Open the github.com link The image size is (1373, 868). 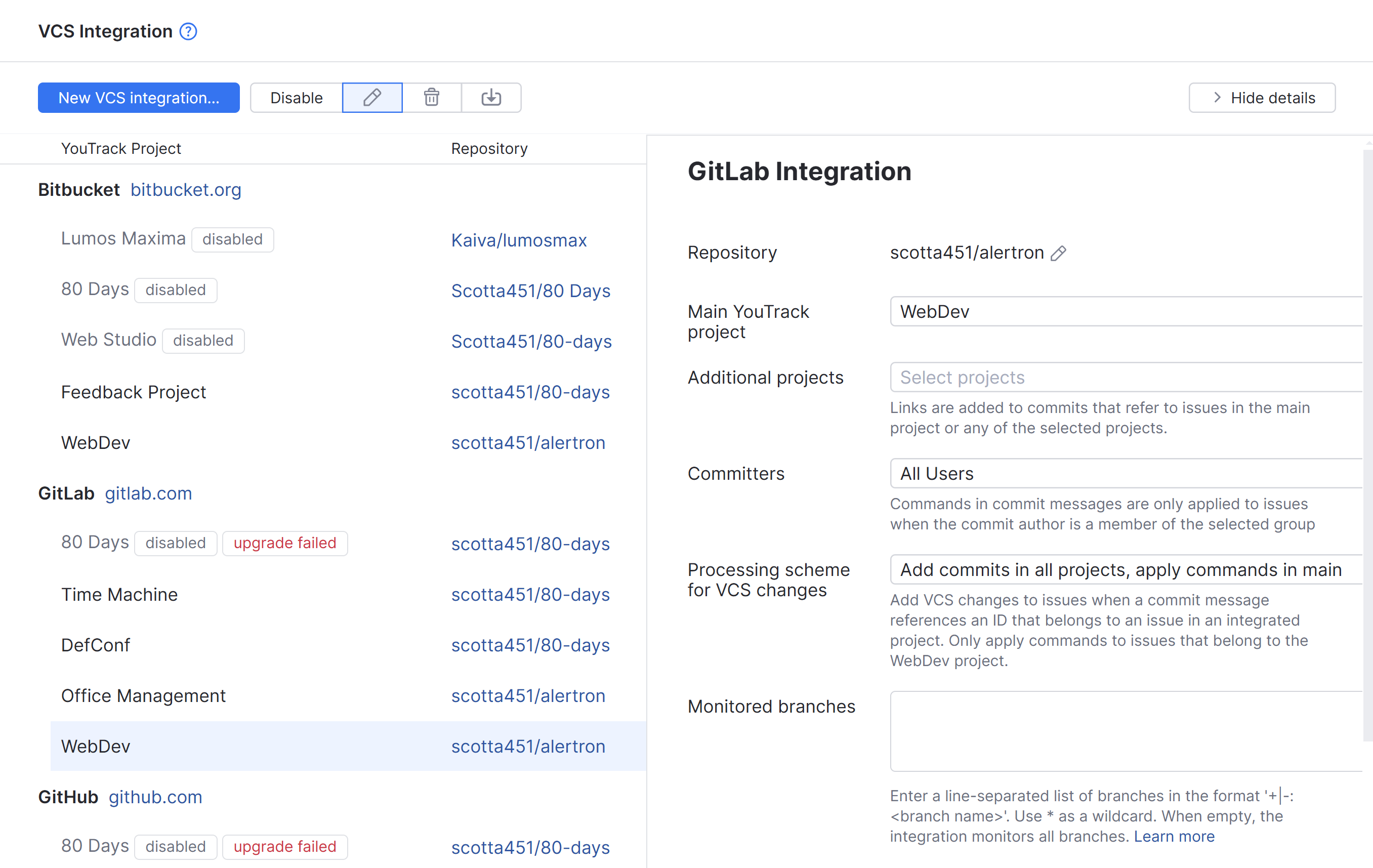tap(156, 797)
